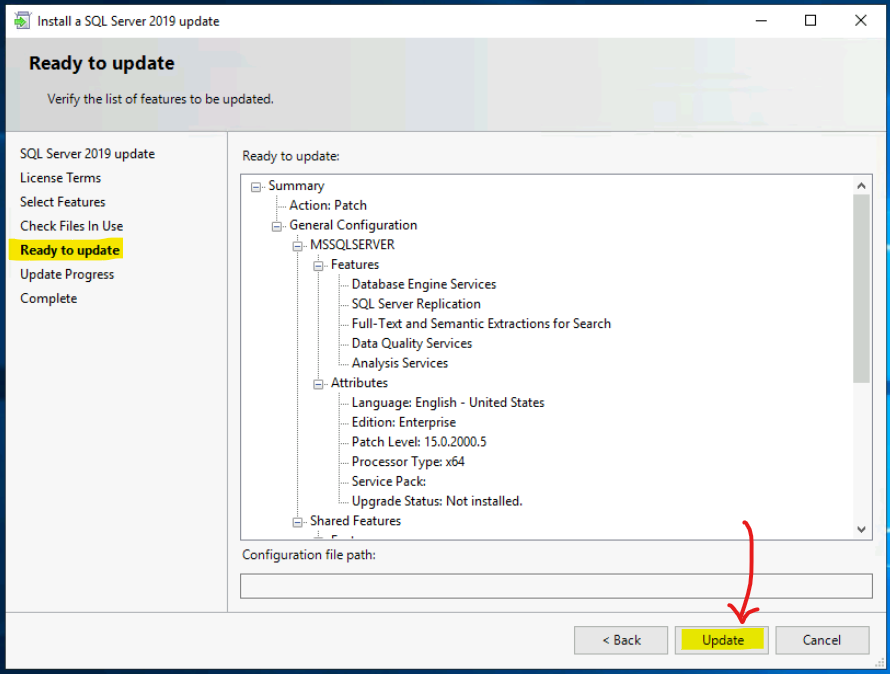Select 'Upgrade Status: Not installed.' row
Screen dimensions: 890x674
[437, 501]
